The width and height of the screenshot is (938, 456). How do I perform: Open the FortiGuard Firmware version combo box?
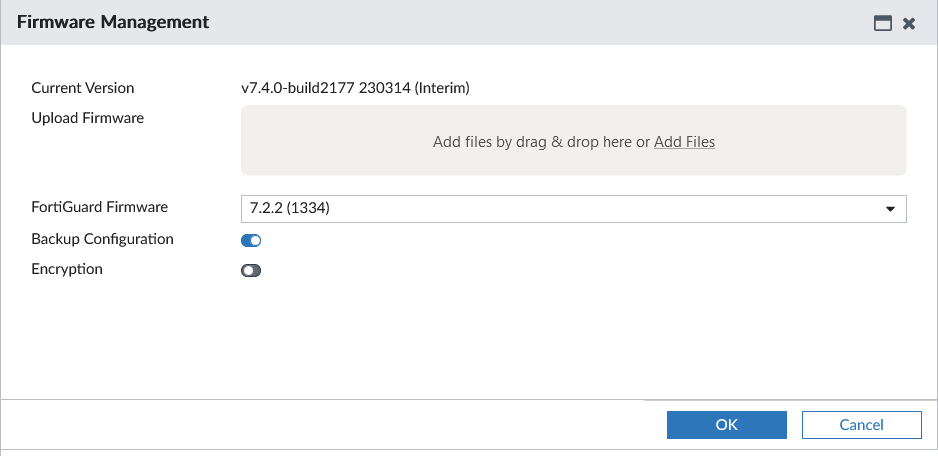click(560, 208)
